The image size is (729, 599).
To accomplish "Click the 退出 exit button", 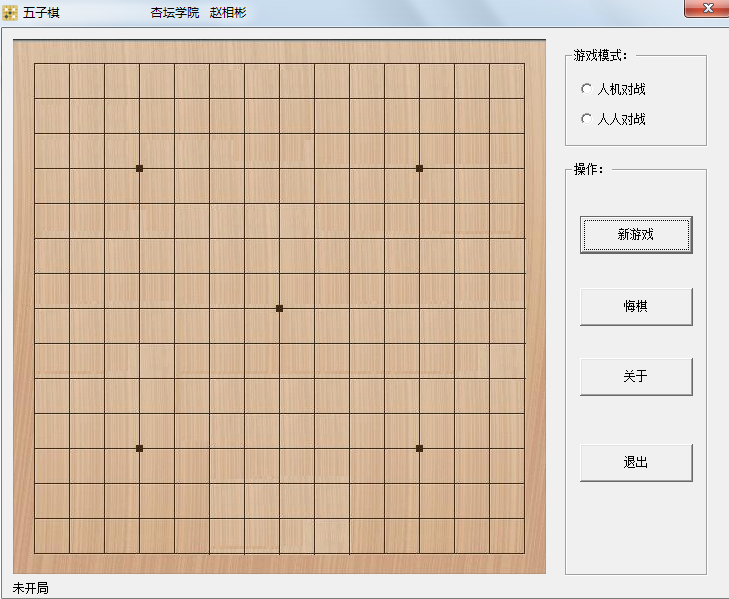I will pos(636,463).
